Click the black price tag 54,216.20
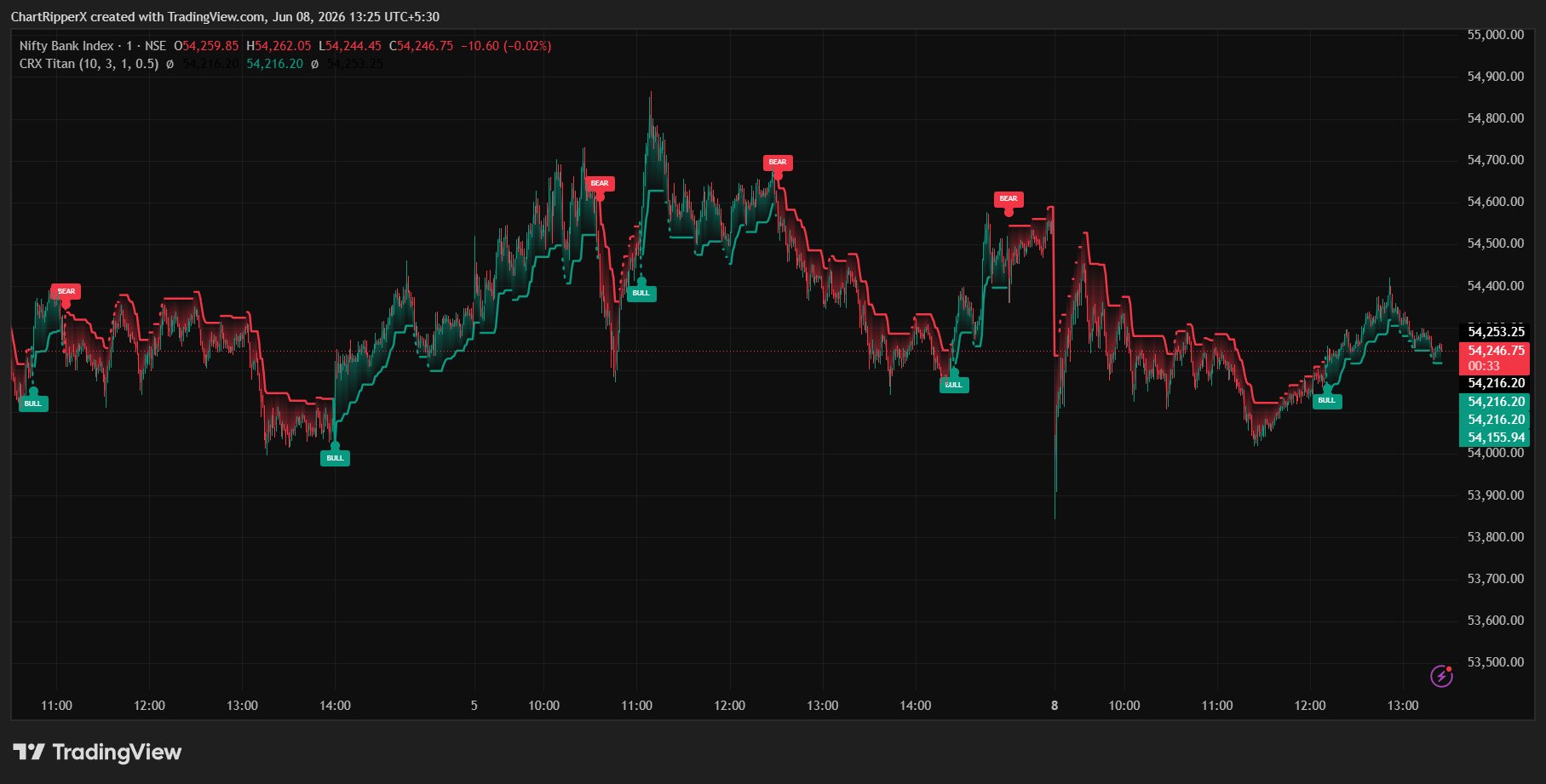Image resolution: width=1546 pixels, height=784 pixels. [1495, 383]
